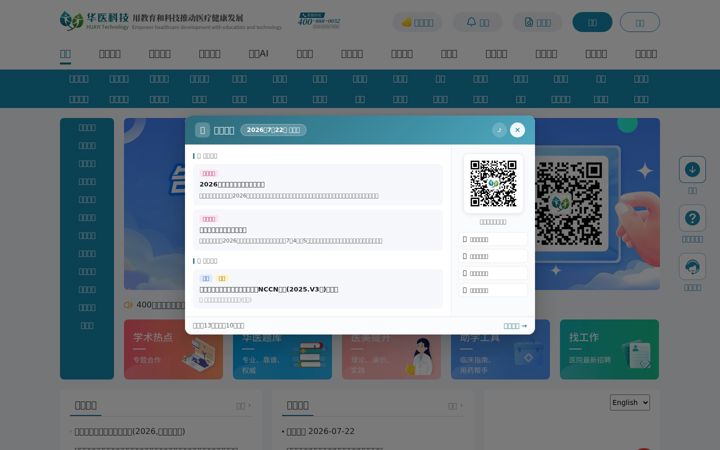
Task: Click the 2026-7-22 date pill in popup header
Action: [x=273, y=130]
